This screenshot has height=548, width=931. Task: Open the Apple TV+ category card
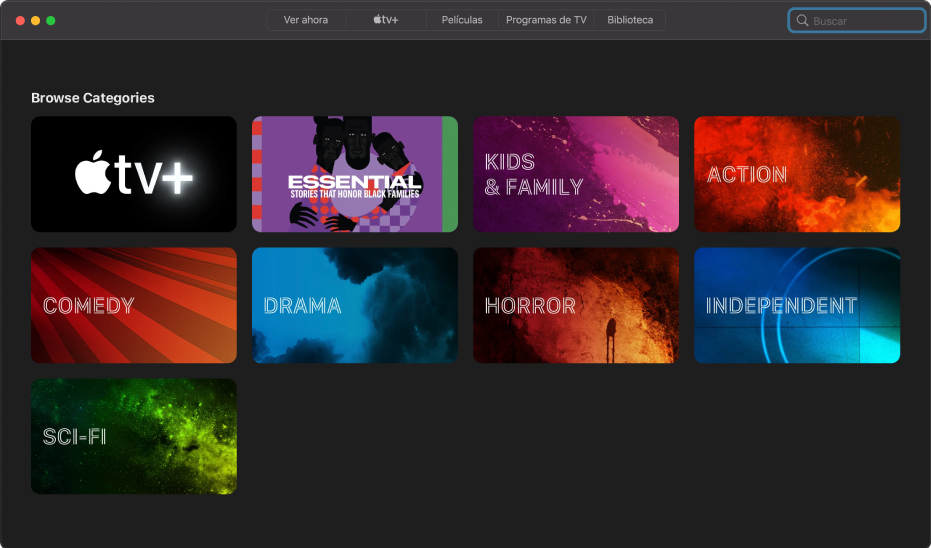pyautogui.click(x=134, y=174)
